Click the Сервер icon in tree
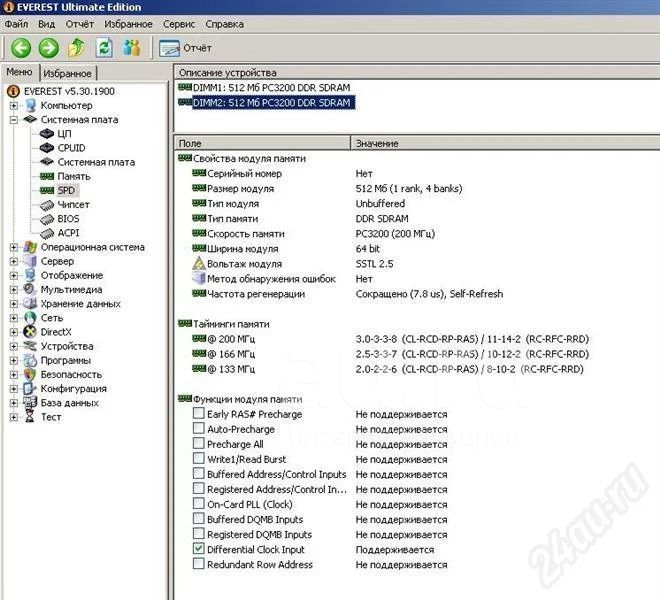The width and height of the screenshot is (660, 600). 30,261
